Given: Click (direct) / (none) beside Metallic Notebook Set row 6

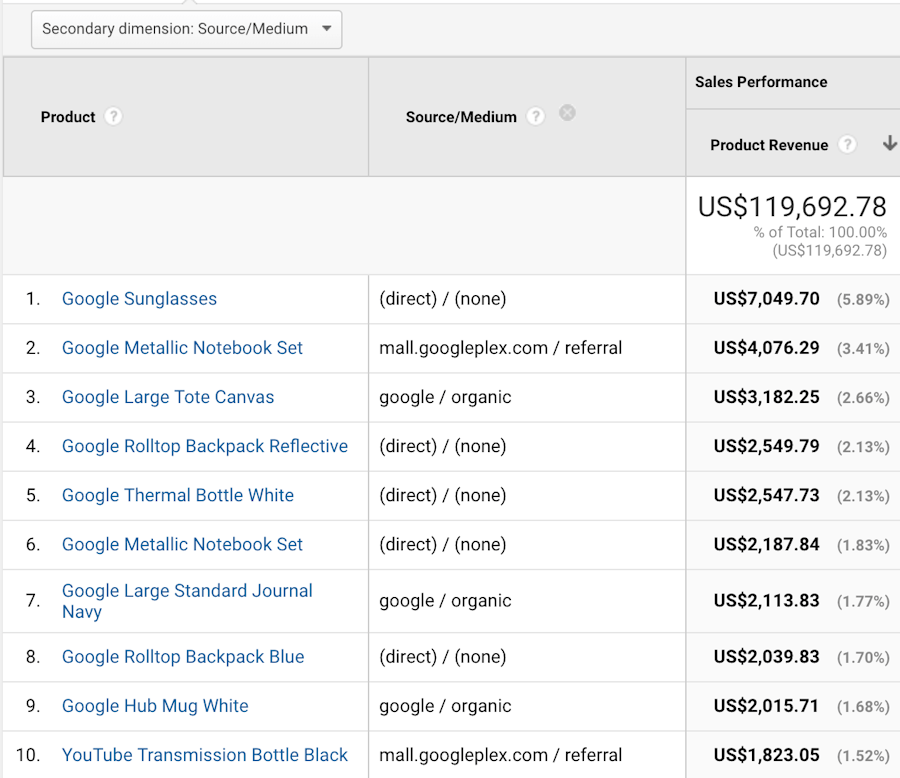Looking at the screenshot, I should point(443,544).
